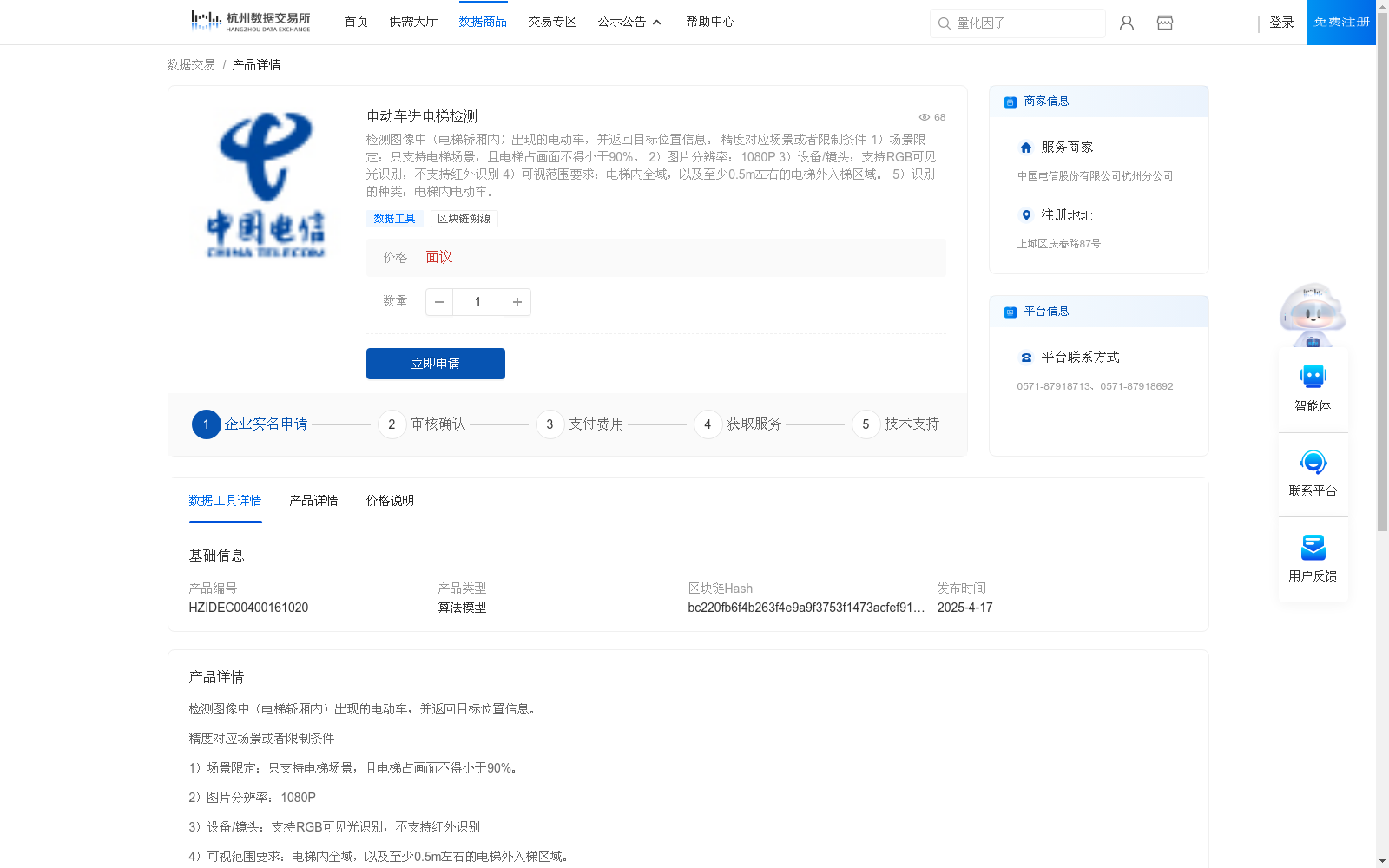Click phone number 0571-87918713、0571-87918692
The height and width of the screenshot is (868, 1389).
[x=1095, y=386]
